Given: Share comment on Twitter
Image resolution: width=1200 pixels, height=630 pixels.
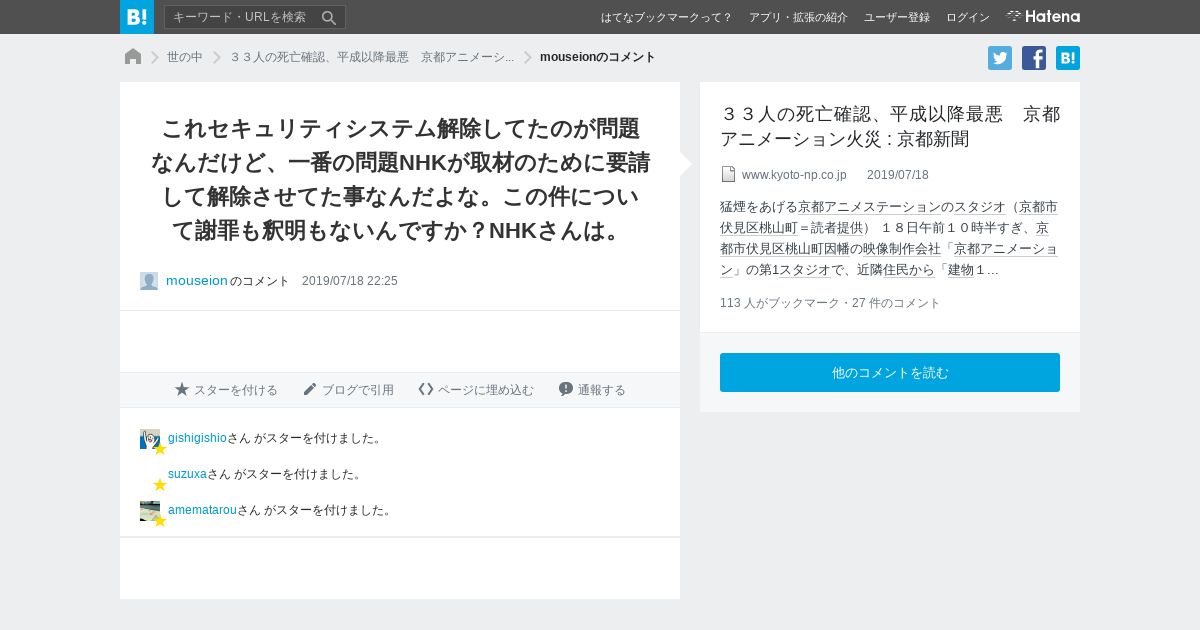Looking at the screenshot, I should pyautogui.click(x=1000, y=58).
